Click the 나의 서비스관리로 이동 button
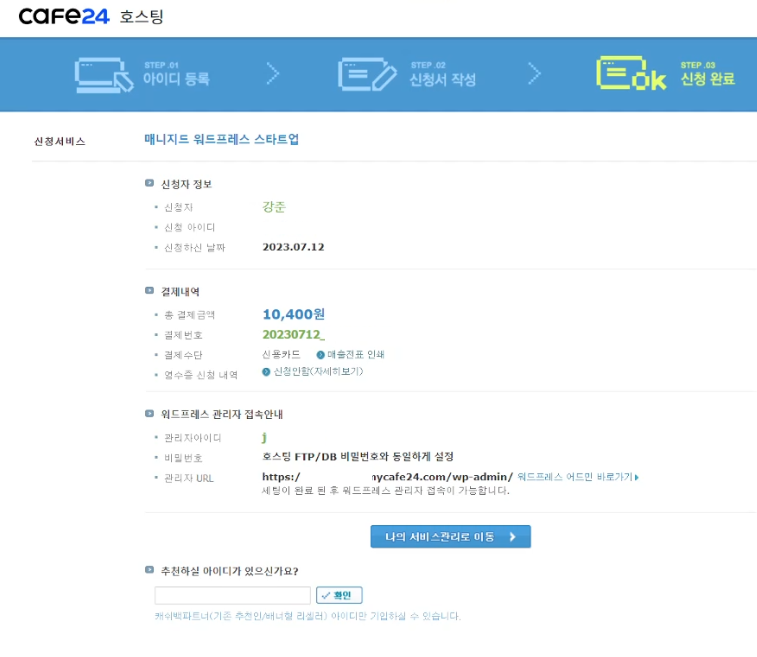This screenshot has width=757, height=657. coord(450,536)
